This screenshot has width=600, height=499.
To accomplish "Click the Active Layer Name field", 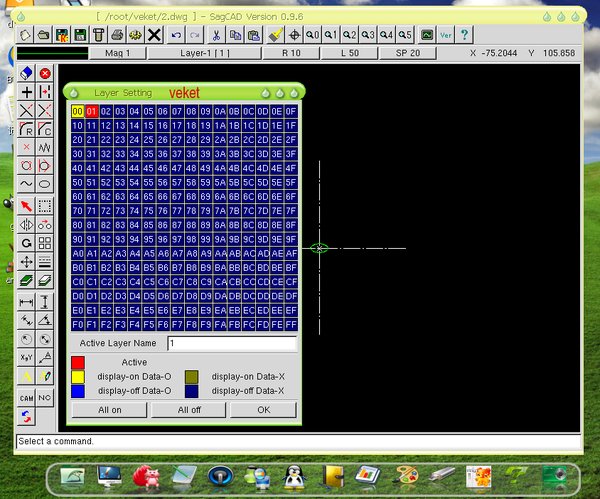I will (231, 343).
